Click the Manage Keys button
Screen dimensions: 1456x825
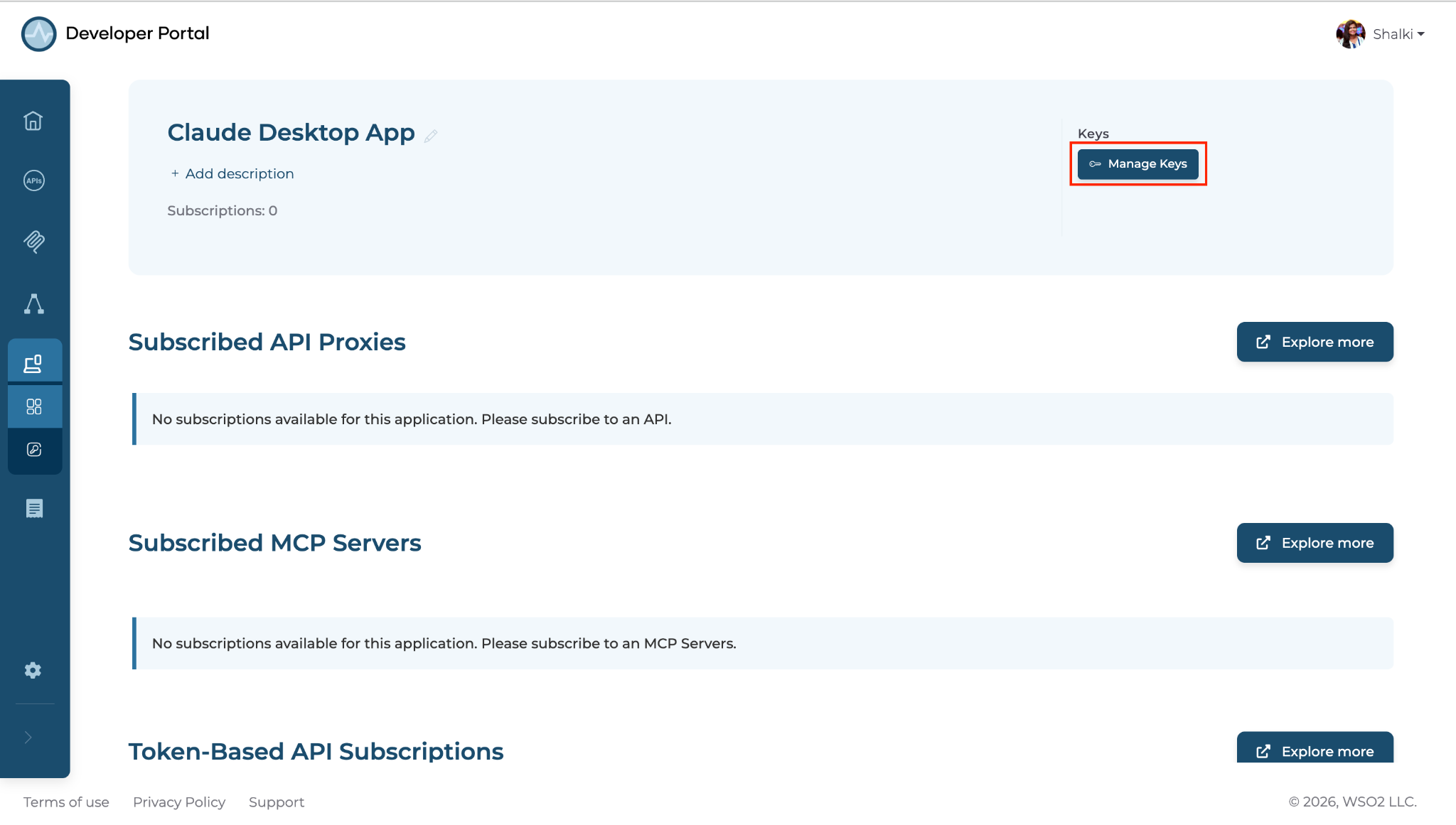(x=1137, y=164)
